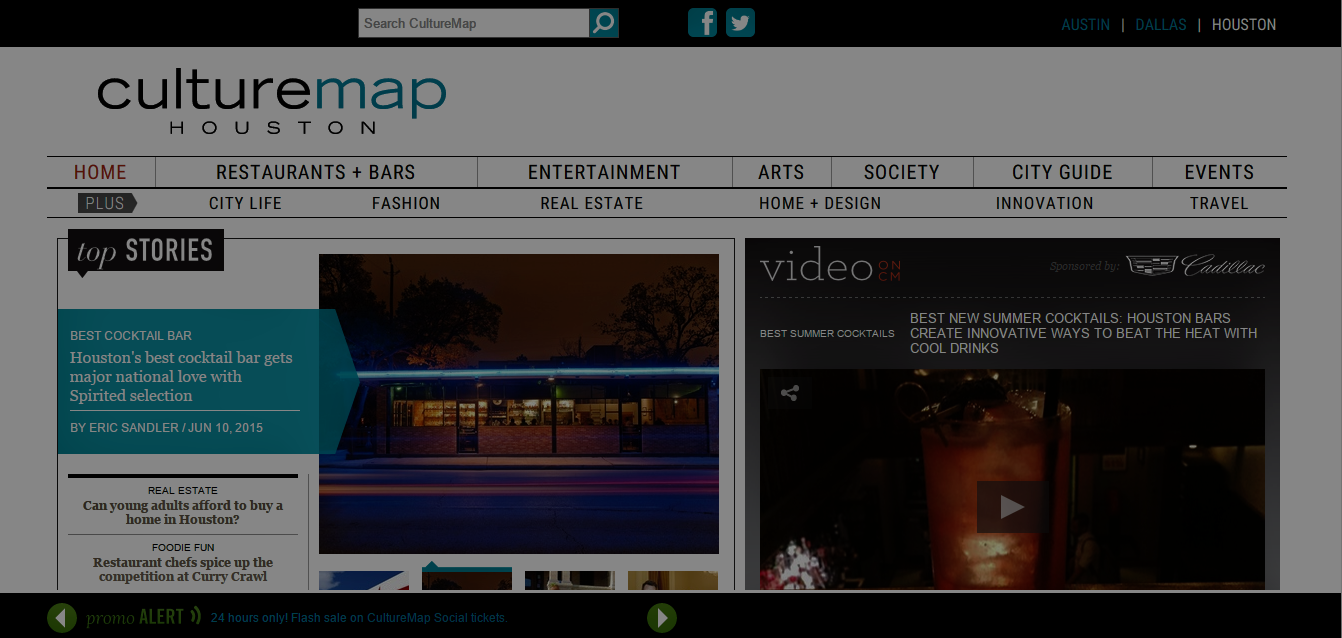
Task: Click the PLUS tag label
Action: 106,203
